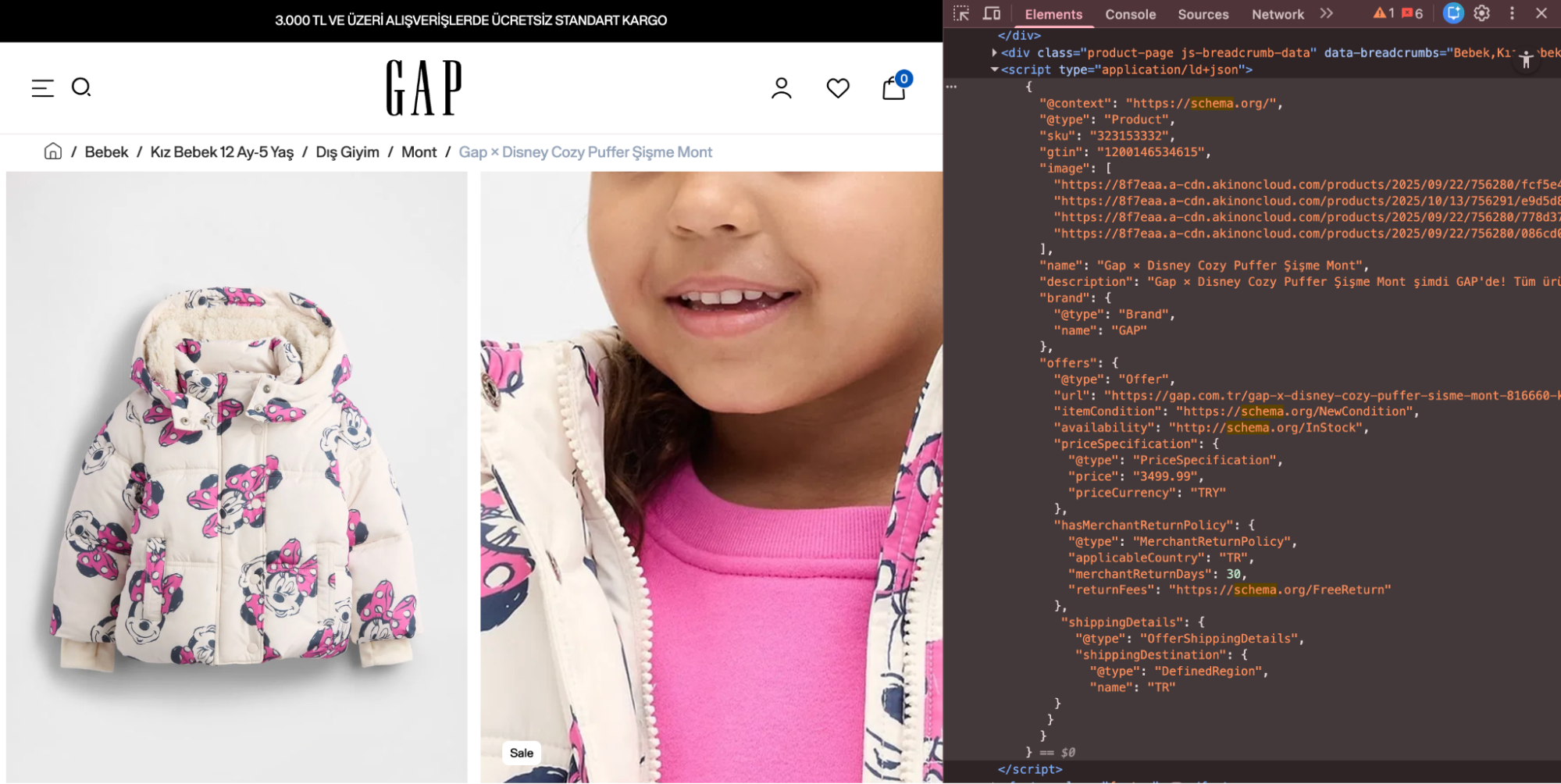The image size is (1561, 784).
Task: Click the "image": [ line
Action: (x=1075, y=169)
